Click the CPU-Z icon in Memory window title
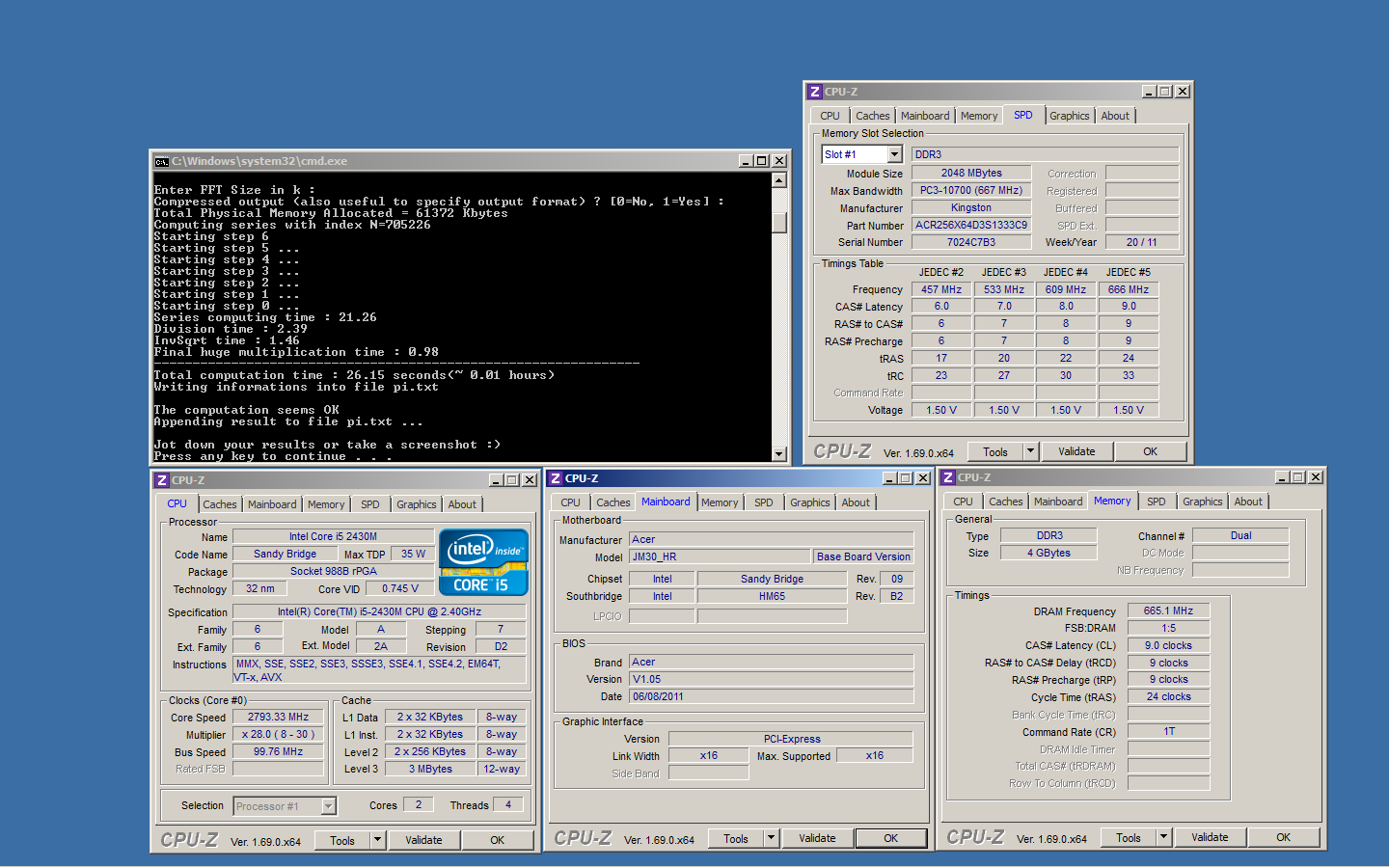1389x868 pixels. pos(948,477)
